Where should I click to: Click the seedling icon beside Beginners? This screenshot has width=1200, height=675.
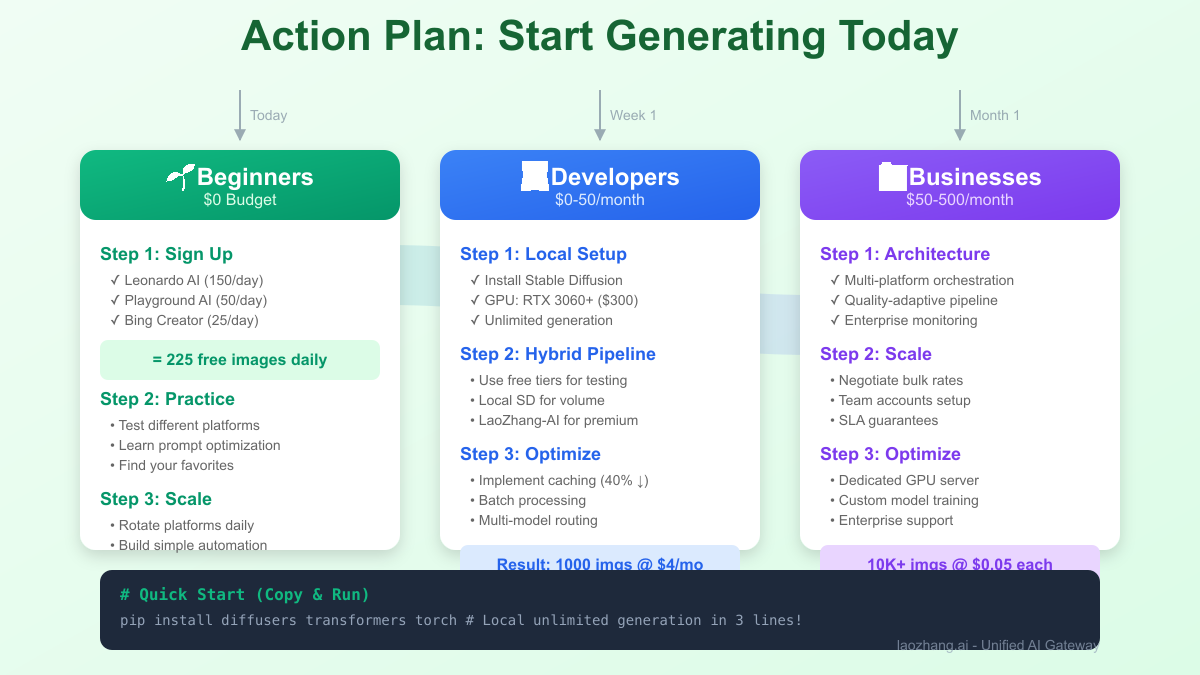pos(181,177)
